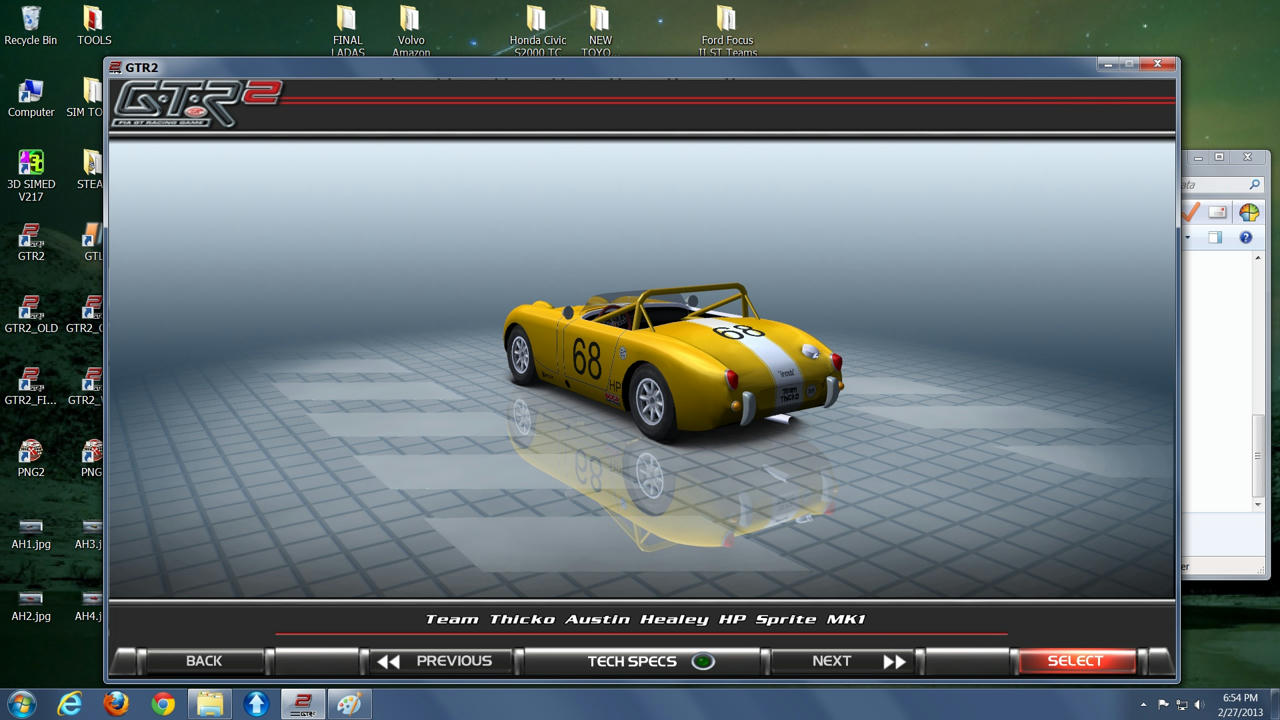Screen dimensions: 1280x720
Task: Click the Team Thicko Austin Healey car name
Action: (x=645, y=619)
